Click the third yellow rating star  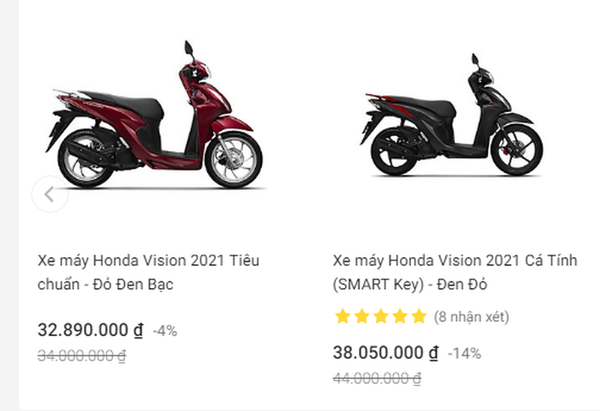tap(380, 317)
